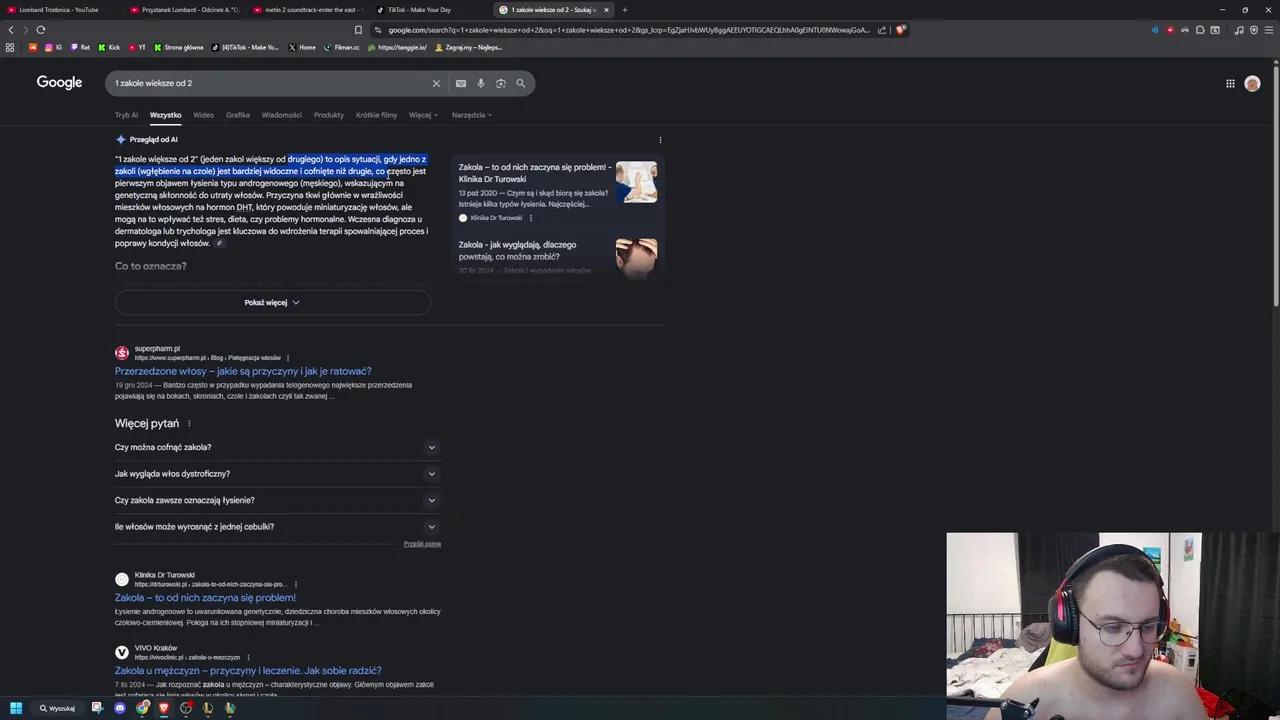Reload the page with the refresh icon

pyautogui.click(x=40, y=30)
